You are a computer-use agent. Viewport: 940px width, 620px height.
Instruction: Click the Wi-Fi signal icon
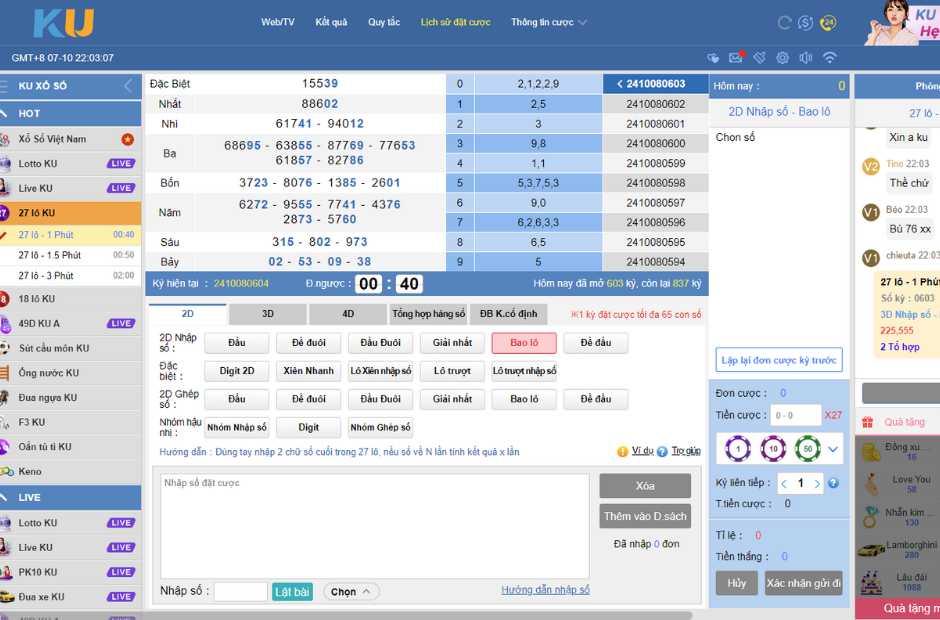pyautogui.click(x=829, y=58)
